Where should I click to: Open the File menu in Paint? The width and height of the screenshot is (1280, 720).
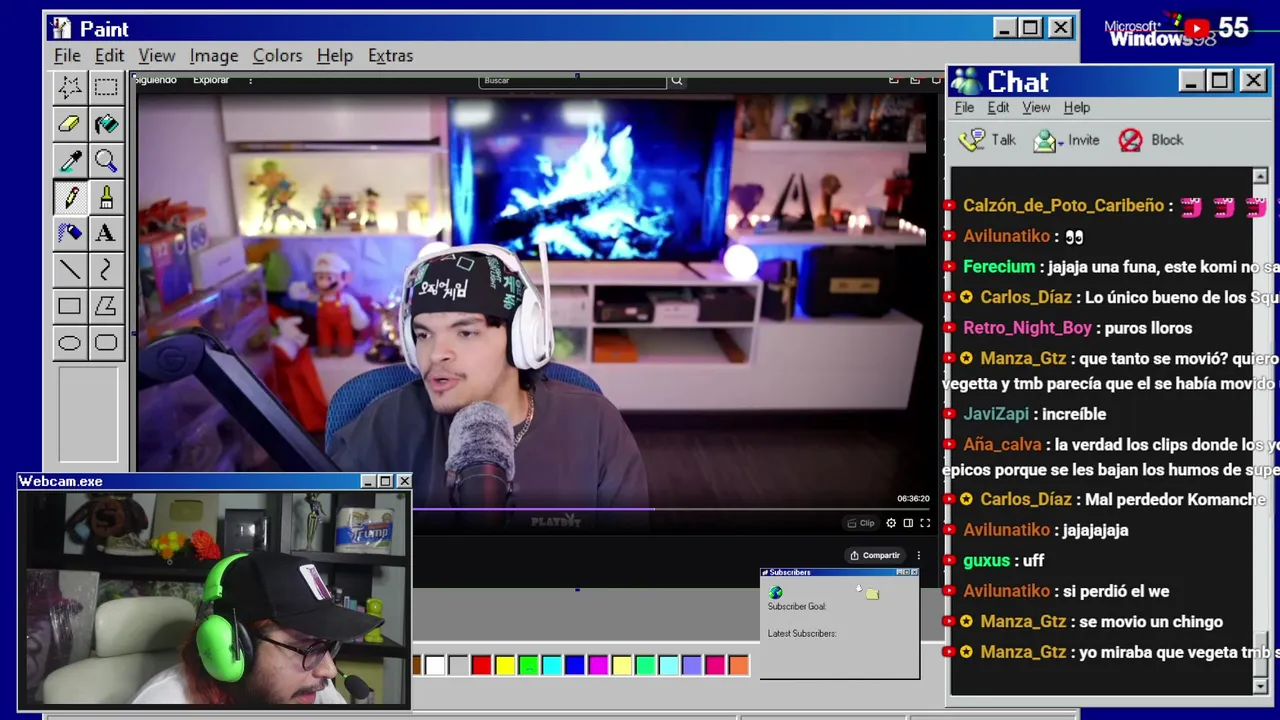pos(67,56)
